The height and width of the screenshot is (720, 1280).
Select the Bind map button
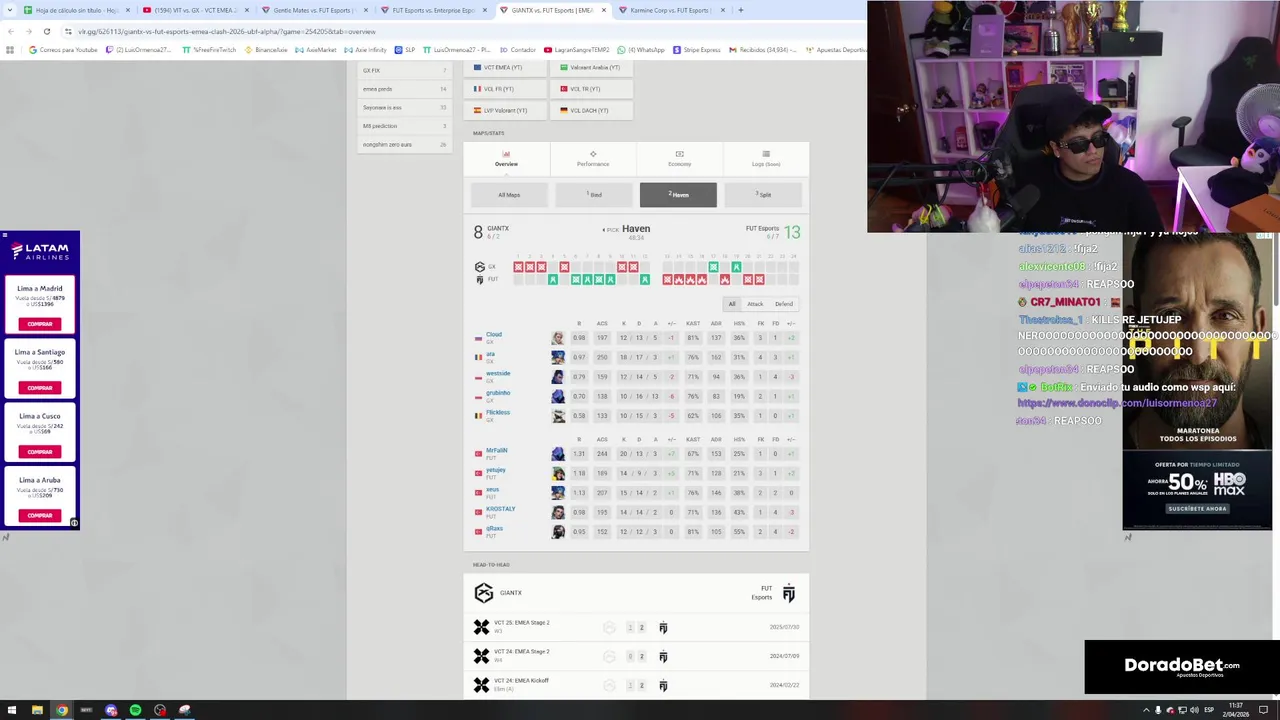tap(594, 195)
